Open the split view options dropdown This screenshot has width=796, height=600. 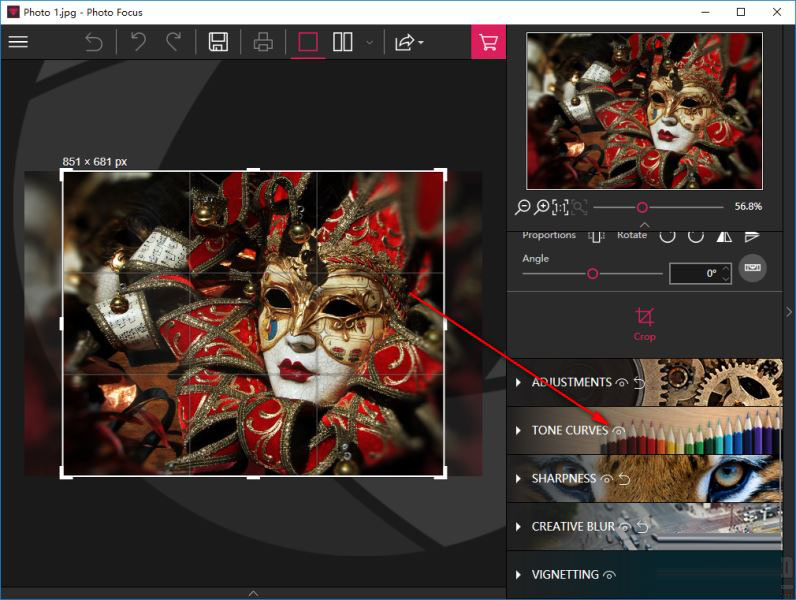coord(370,43)
